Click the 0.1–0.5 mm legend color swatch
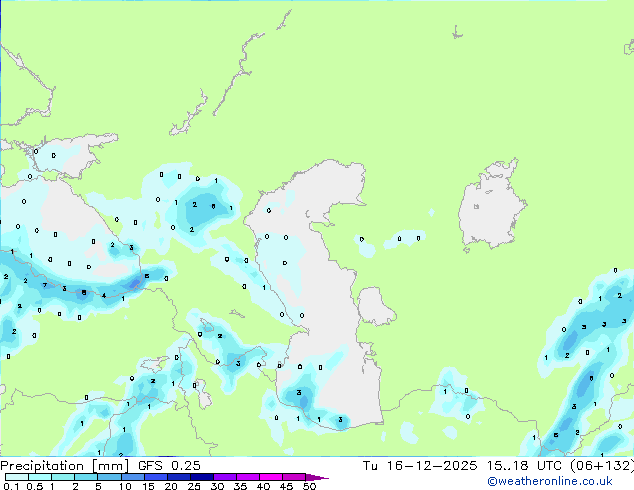This screenshot has height=490, width=634. [17, 477]
